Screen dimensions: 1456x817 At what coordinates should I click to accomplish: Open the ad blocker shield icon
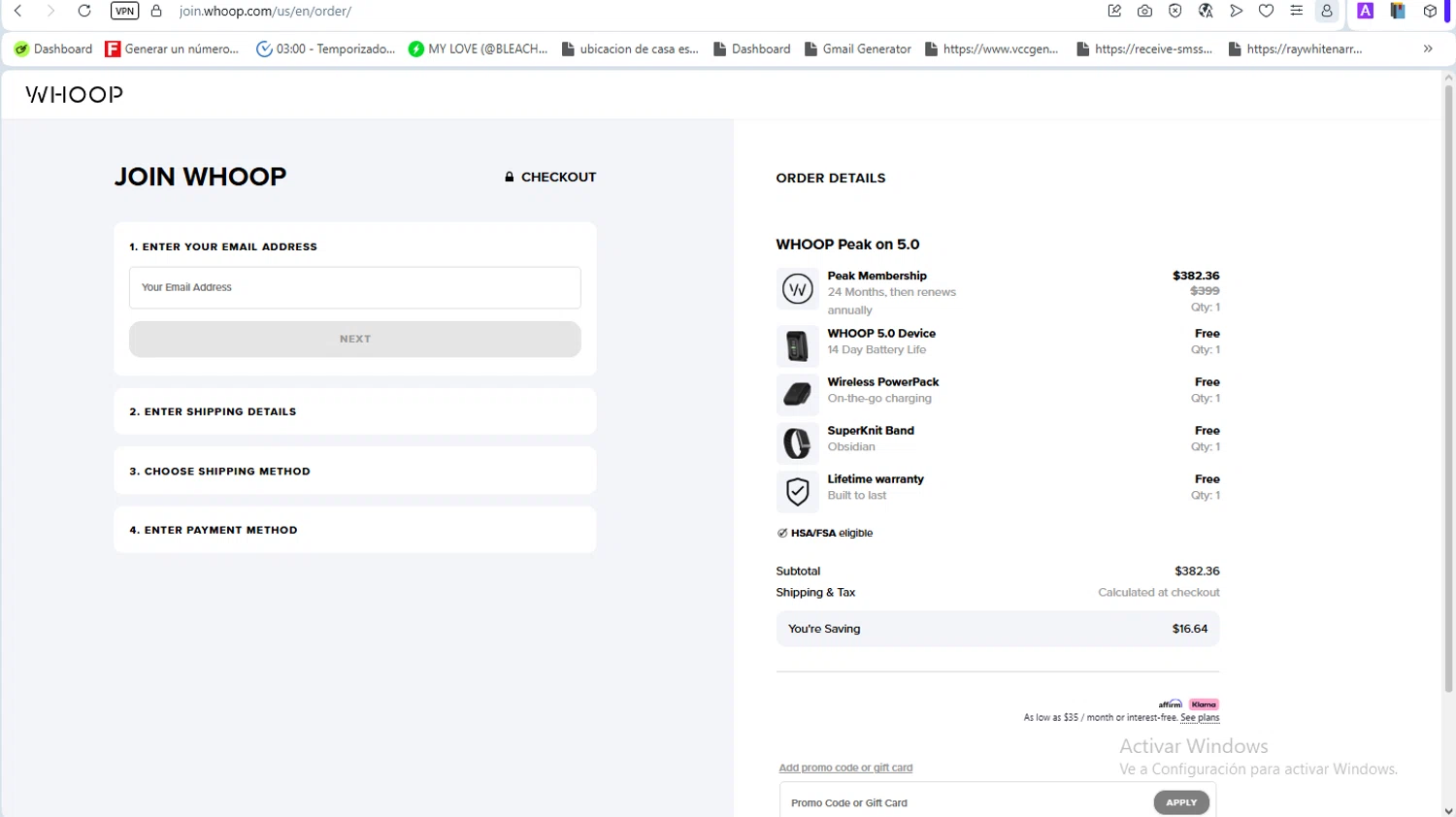click(x=1175, y=12)
